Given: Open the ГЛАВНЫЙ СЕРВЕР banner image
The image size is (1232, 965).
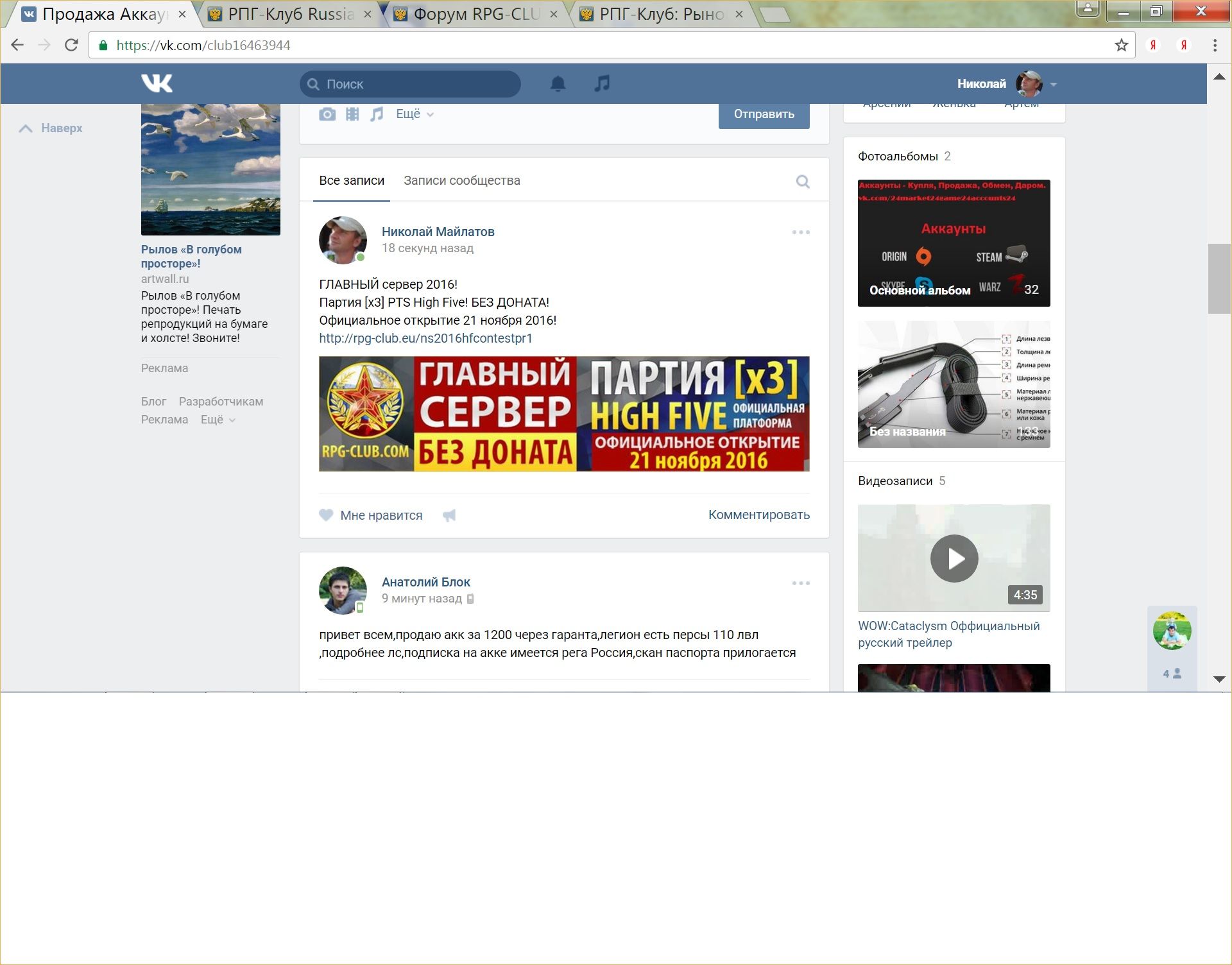Looking at the screenshot, I should click(x=564, y=414).
